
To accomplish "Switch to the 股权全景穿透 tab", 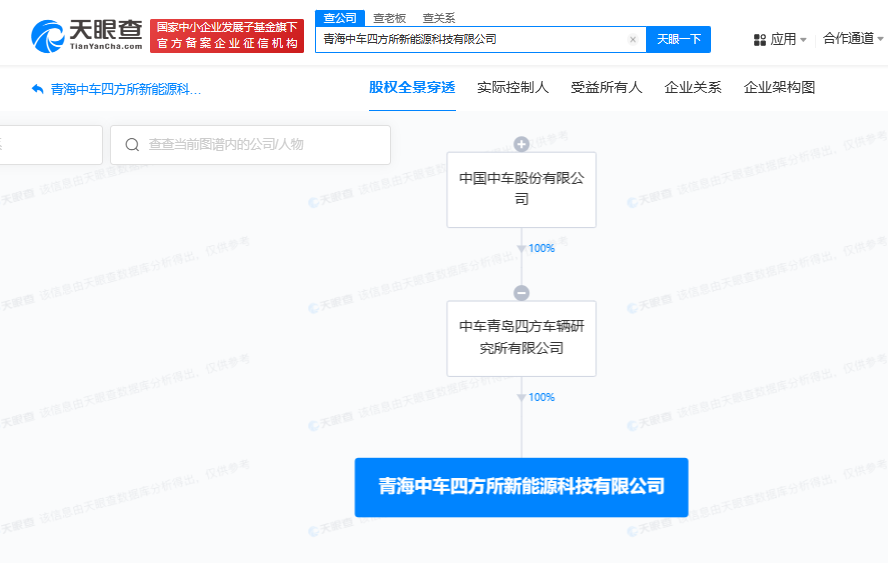I will [412, 87].
